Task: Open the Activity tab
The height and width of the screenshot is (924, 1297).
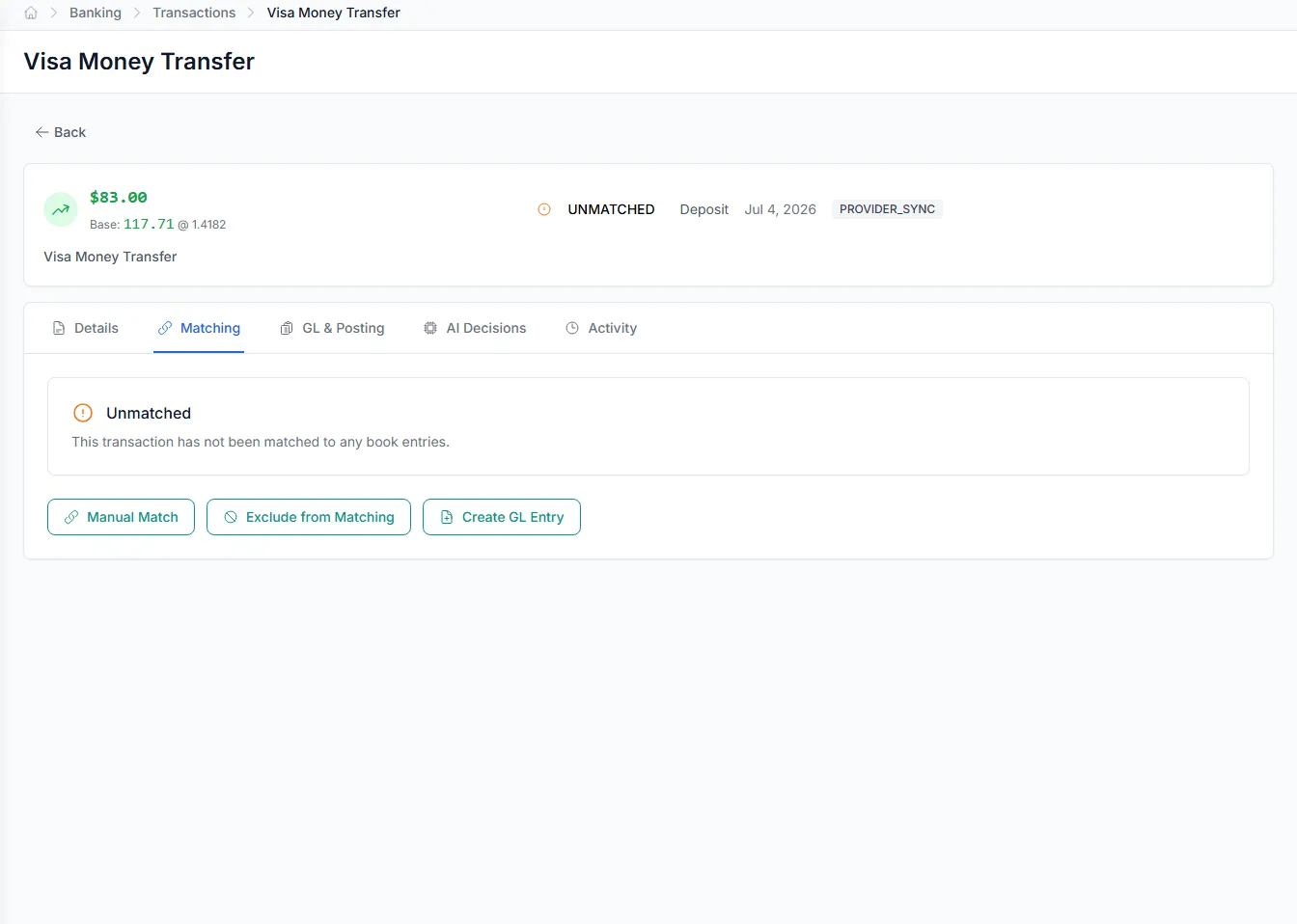Action: 601,328
